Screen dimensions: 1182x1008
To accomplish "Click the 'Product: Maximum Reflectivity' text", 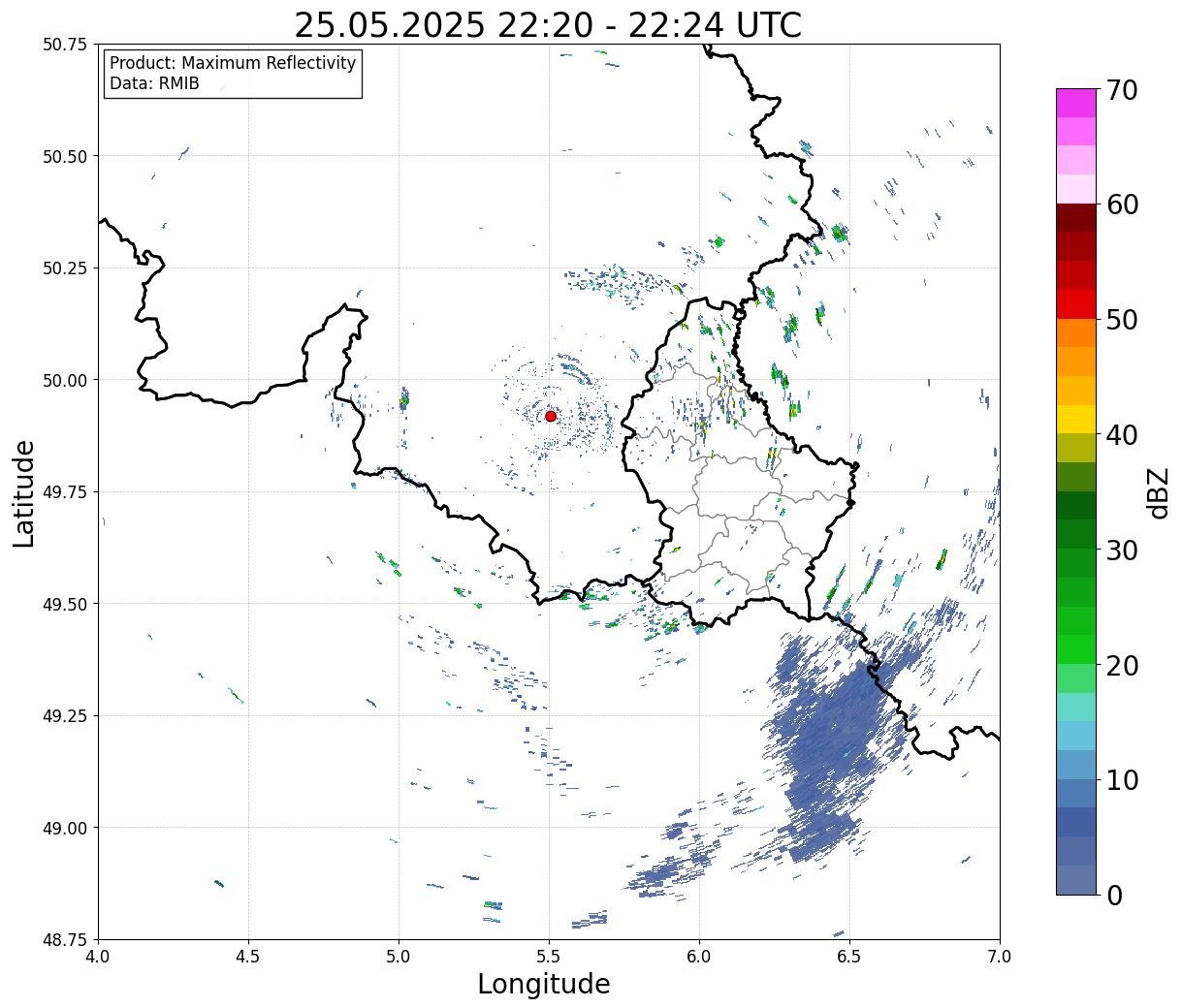I will click(233, 64).
